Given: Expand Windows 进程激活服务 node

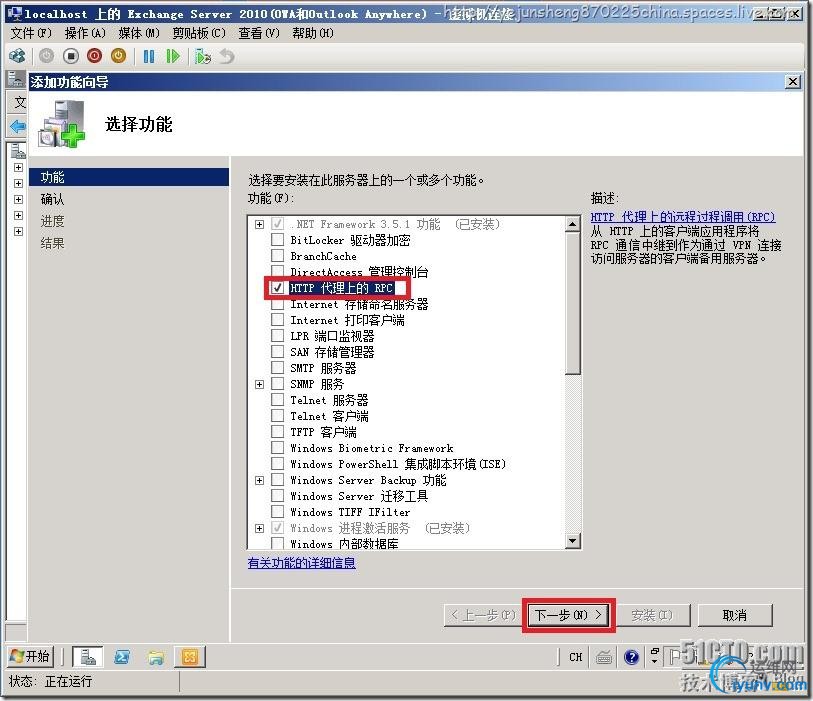Looking at the screenshot, I should [260, 528].
